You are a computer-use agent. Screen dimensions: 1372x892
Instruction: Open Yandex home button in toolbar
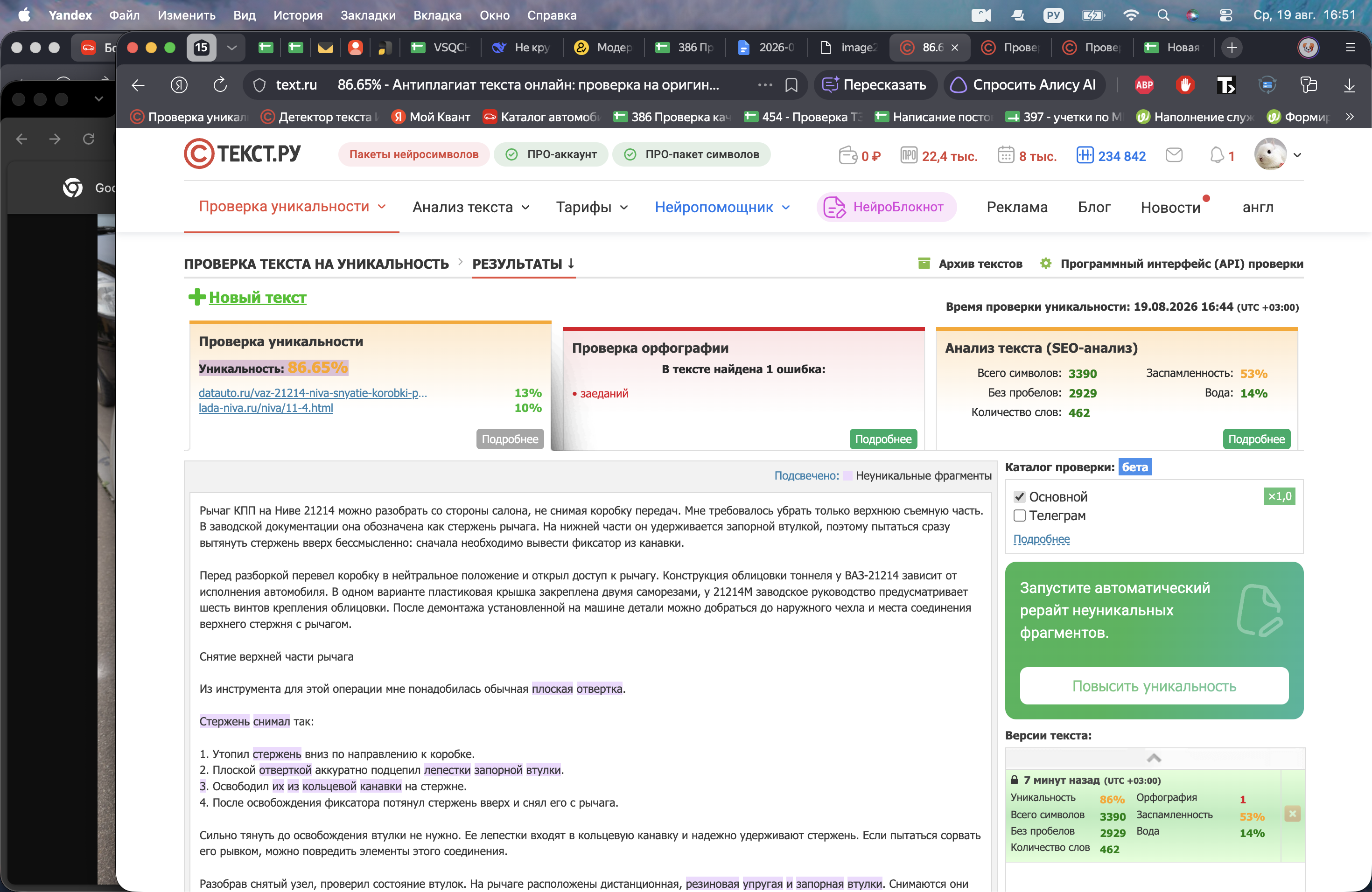point(179,85)
